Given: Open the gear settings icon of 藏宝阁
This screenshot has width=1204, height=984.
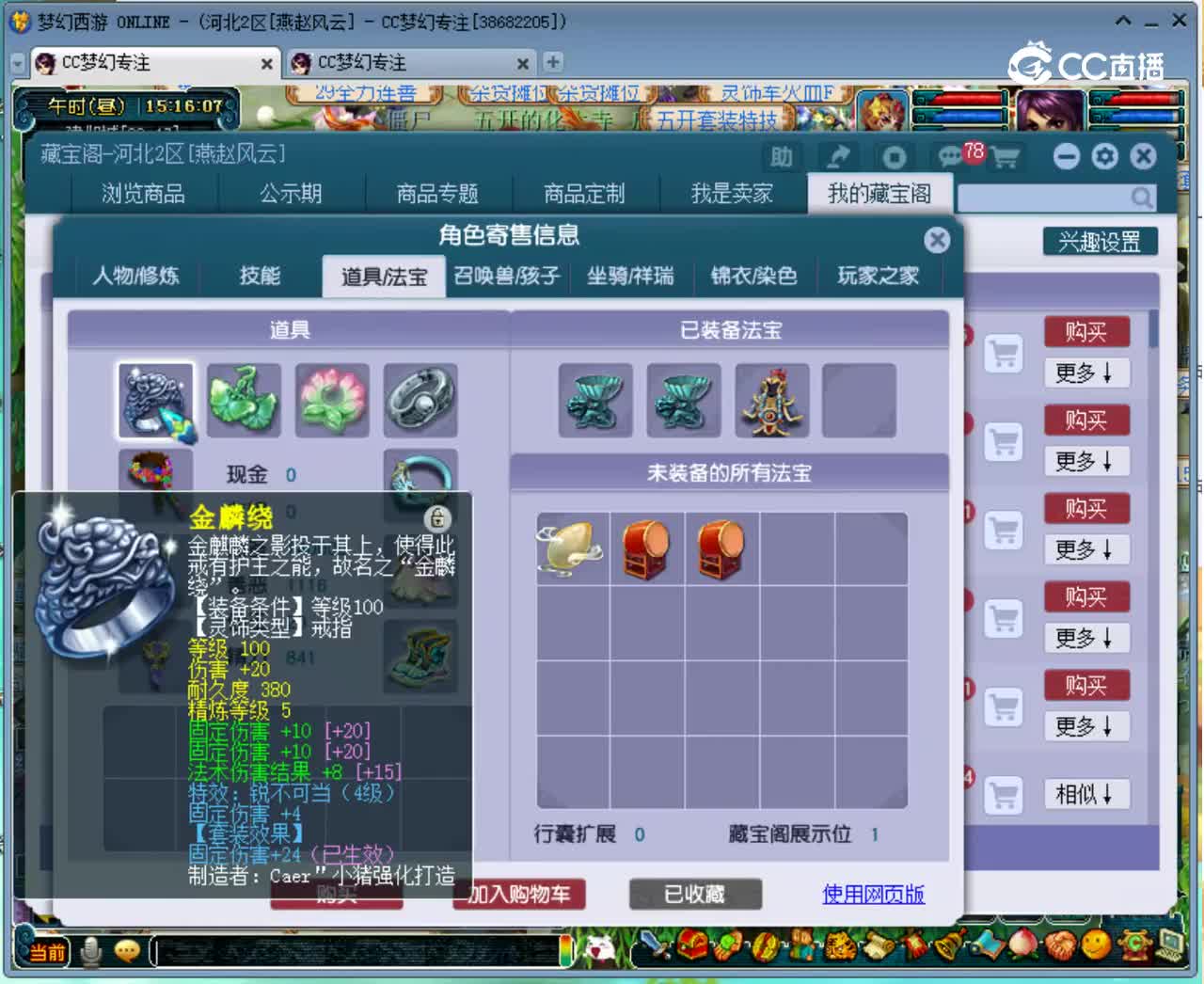Looking at the screenshot, I should pos(1105,156).
